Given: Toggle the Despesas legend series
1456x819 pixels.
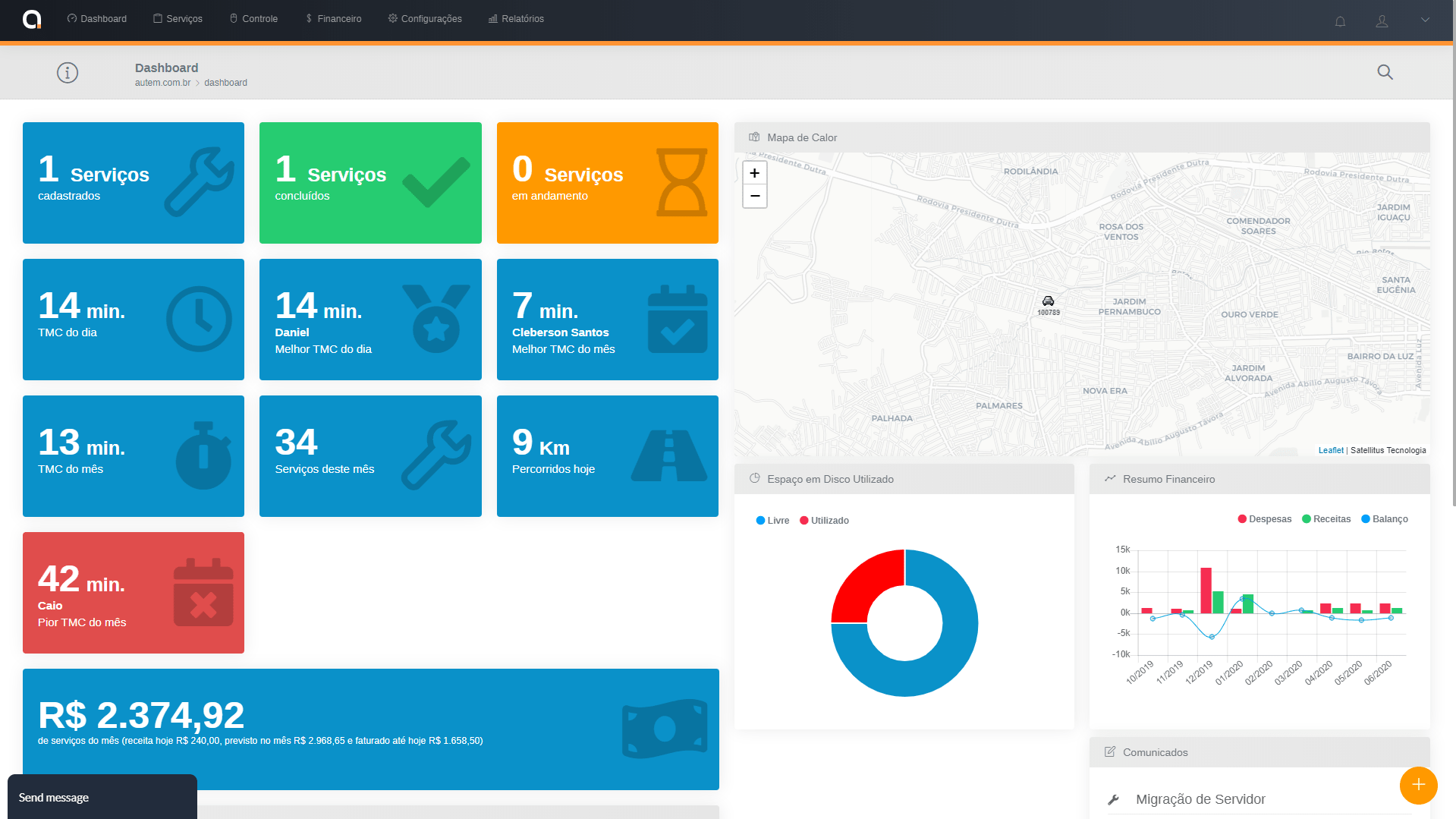Looking at the screenshot, I should (x=1265, y=519).
